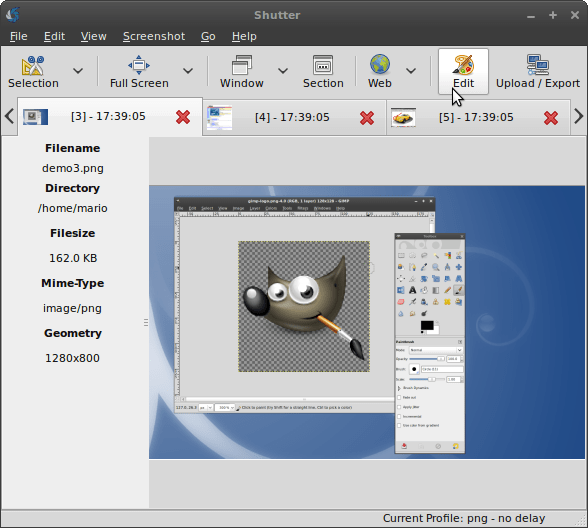This screenshot has height=528, width=588.
Task: Click the directory /home/mario
Action: (73, 208)
